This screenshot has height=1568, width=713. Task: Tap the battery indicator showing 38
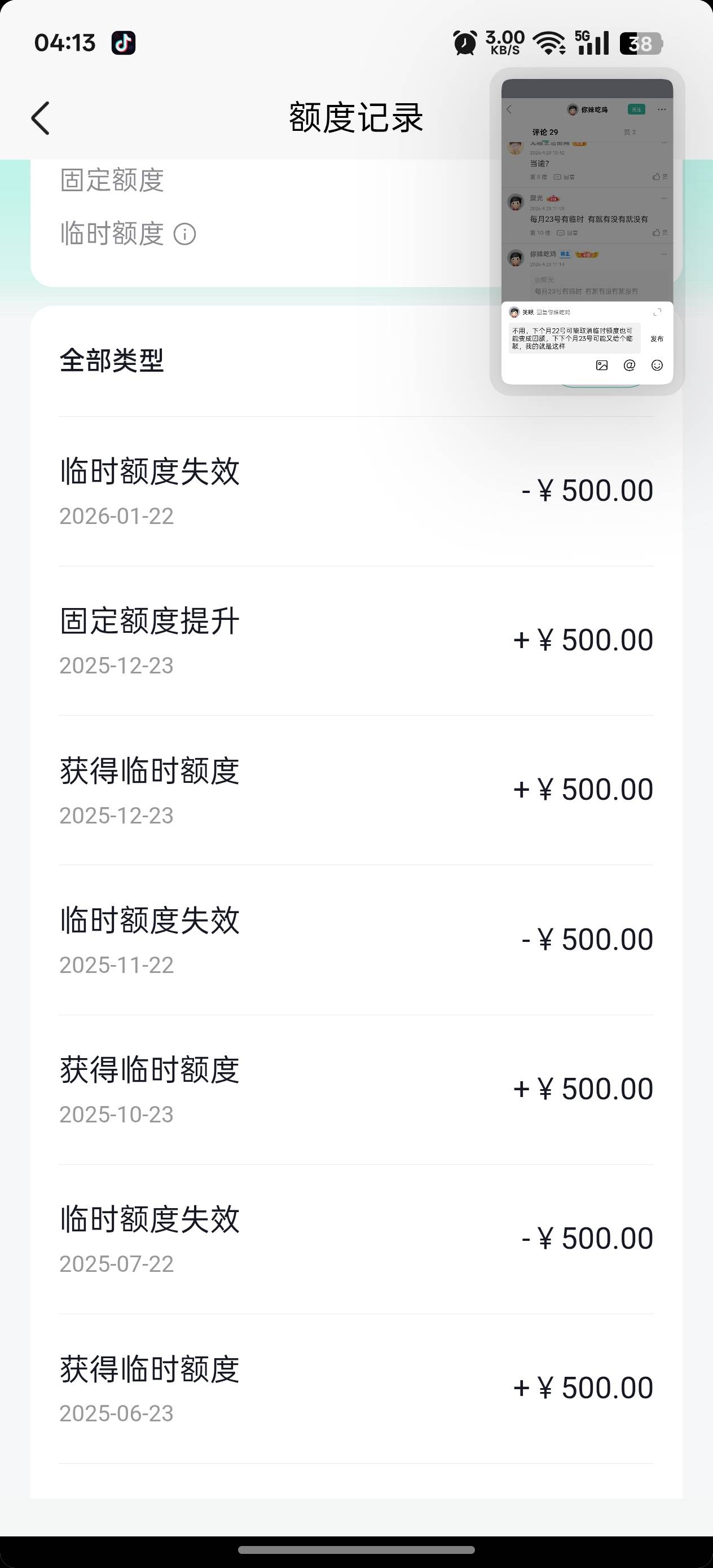pos(641,44)
